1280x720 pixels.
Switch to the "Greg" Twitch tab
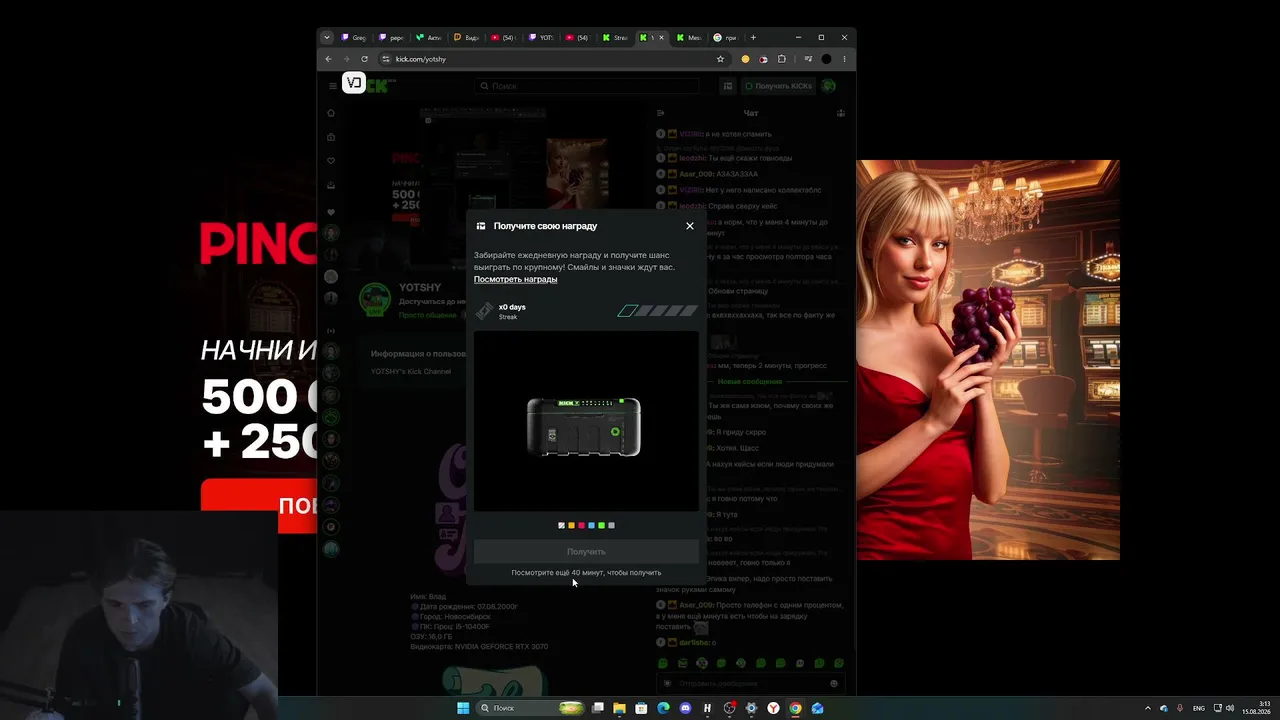355,38
